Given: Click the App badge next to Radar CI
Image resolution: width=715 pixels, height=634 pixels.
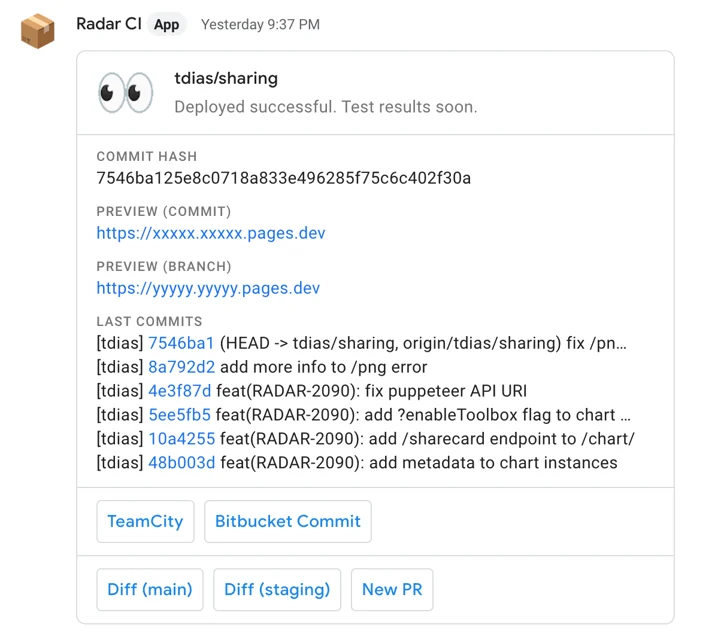Looking at the screenshot, I should tap(166, 24).
